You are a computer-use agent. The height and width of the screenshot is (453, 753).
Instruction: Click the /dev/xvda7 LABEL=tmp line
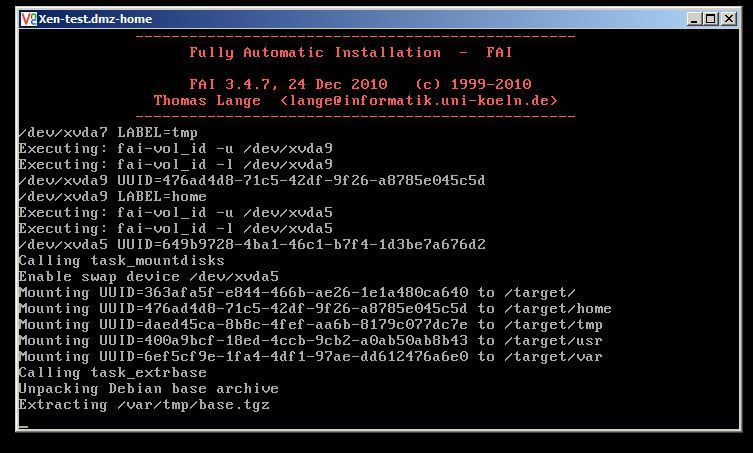[108, 132]
